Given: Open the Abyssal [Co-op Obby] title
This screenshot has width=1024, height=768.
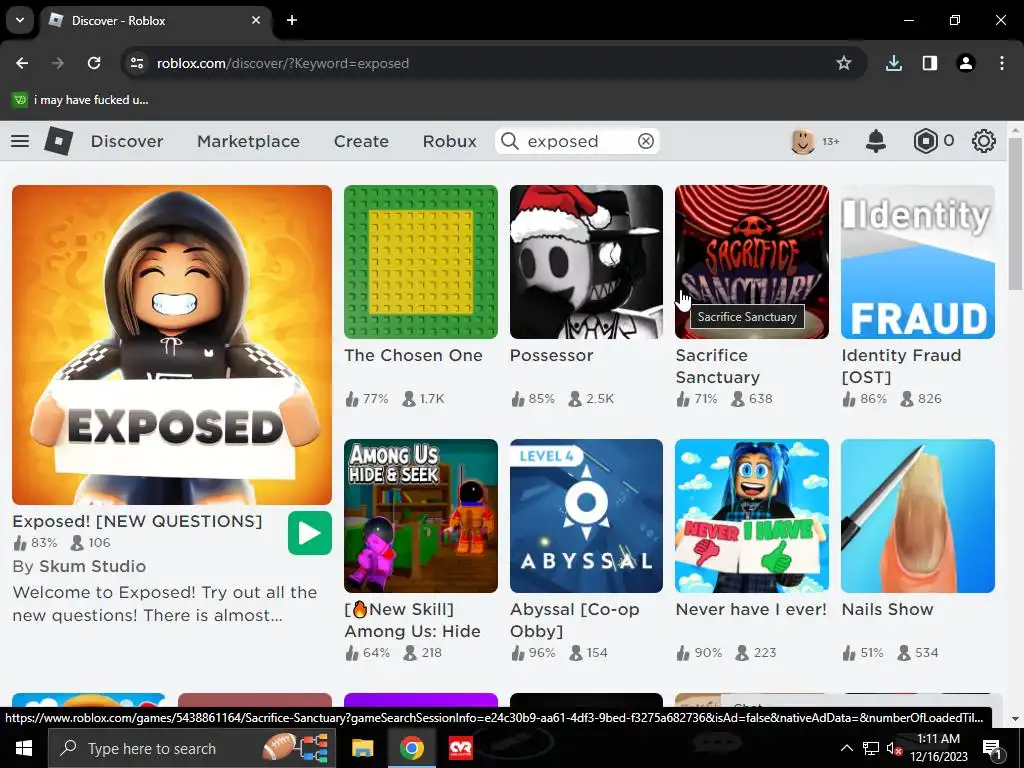Looking at the screenshot, I should pyautogui.click(x=575, y=620).
